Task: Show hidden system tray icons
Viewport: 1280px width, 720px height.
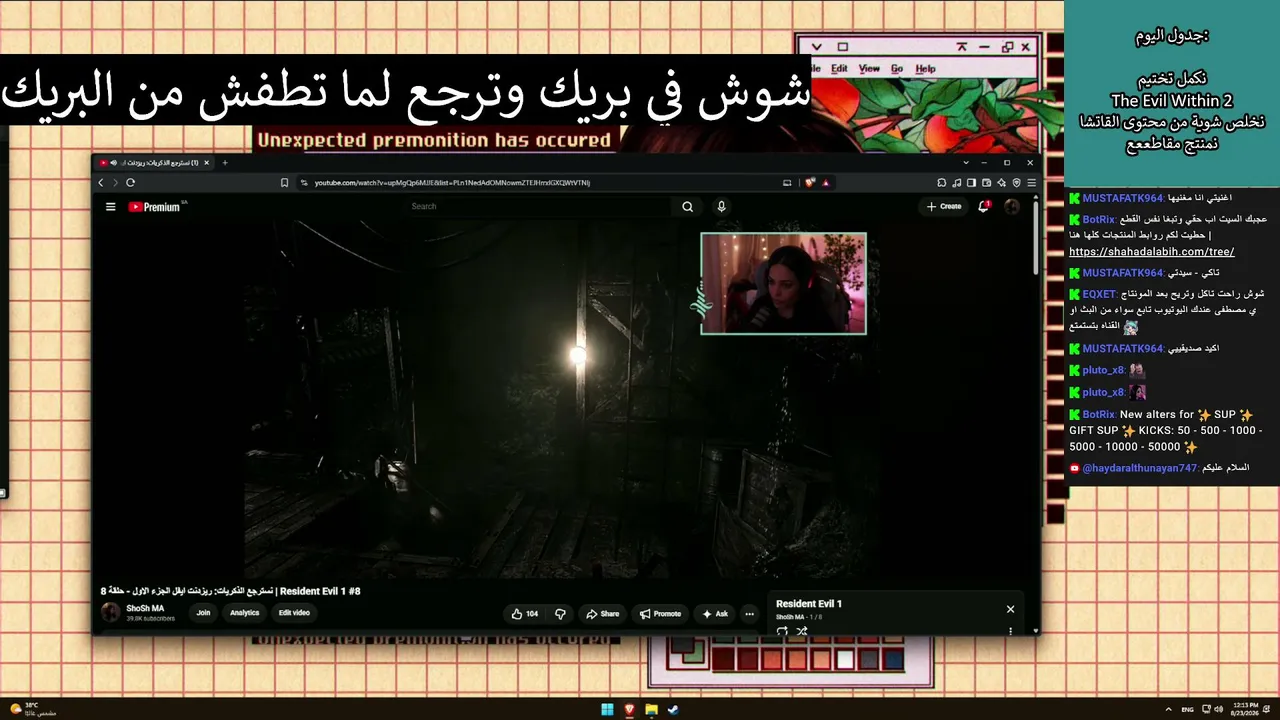Action: [1169, 710]
